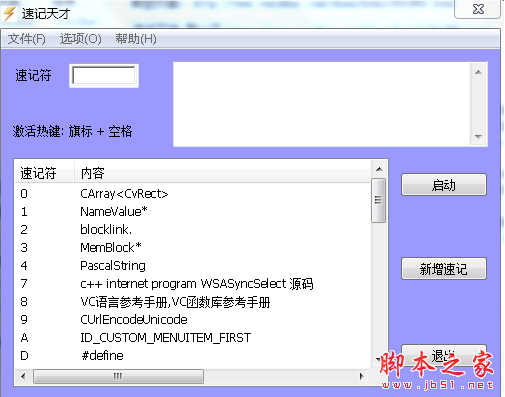505x397 pixels.
Task: Open the 选项(O) menu
Action: 81,39
